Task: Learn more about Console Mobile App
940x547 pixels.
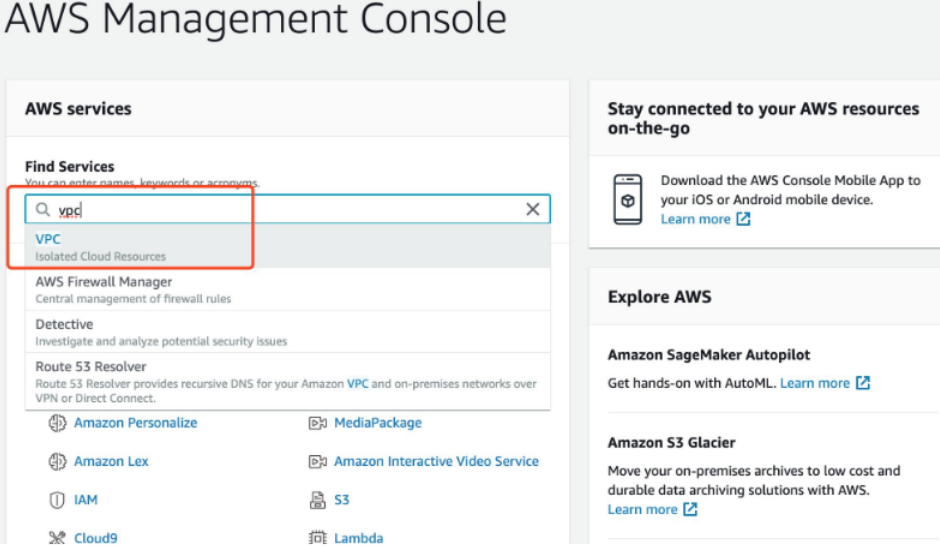Action: coord(695,219)
